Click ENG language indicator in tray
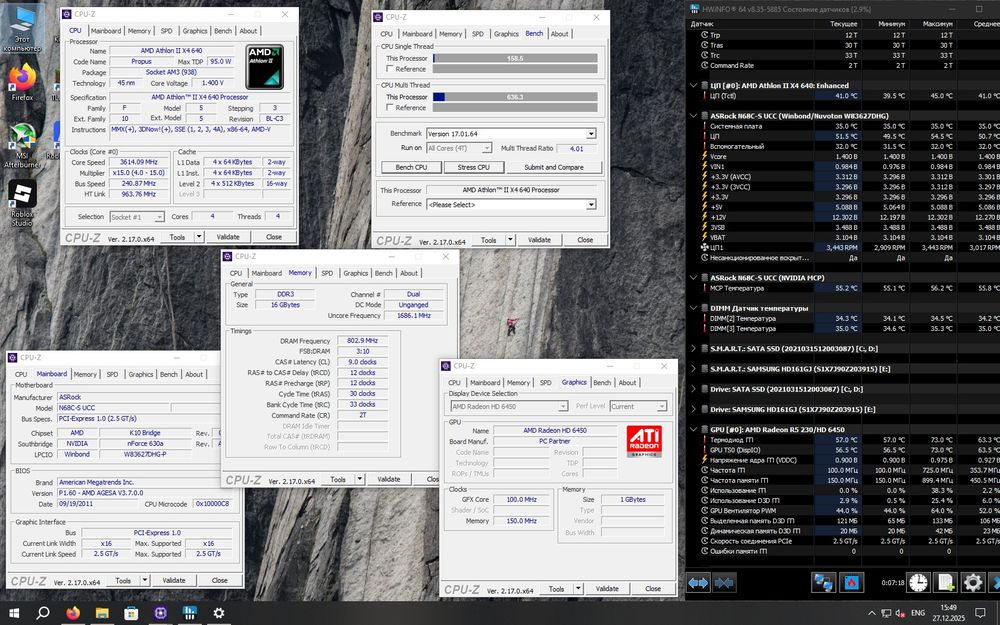Image resolution: width=1000 pixels, height=625 pixels. pos(918,613)
